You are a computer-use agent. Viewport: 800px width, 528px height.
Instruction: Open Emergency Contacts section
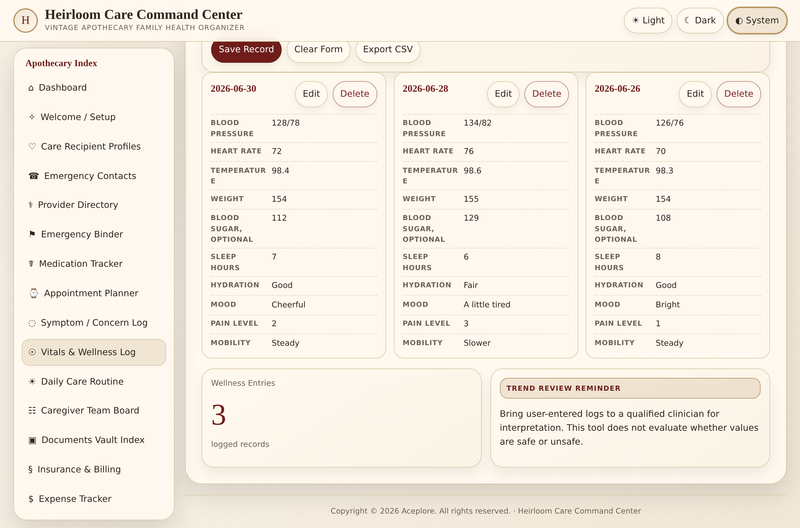[x=94, y=176]
